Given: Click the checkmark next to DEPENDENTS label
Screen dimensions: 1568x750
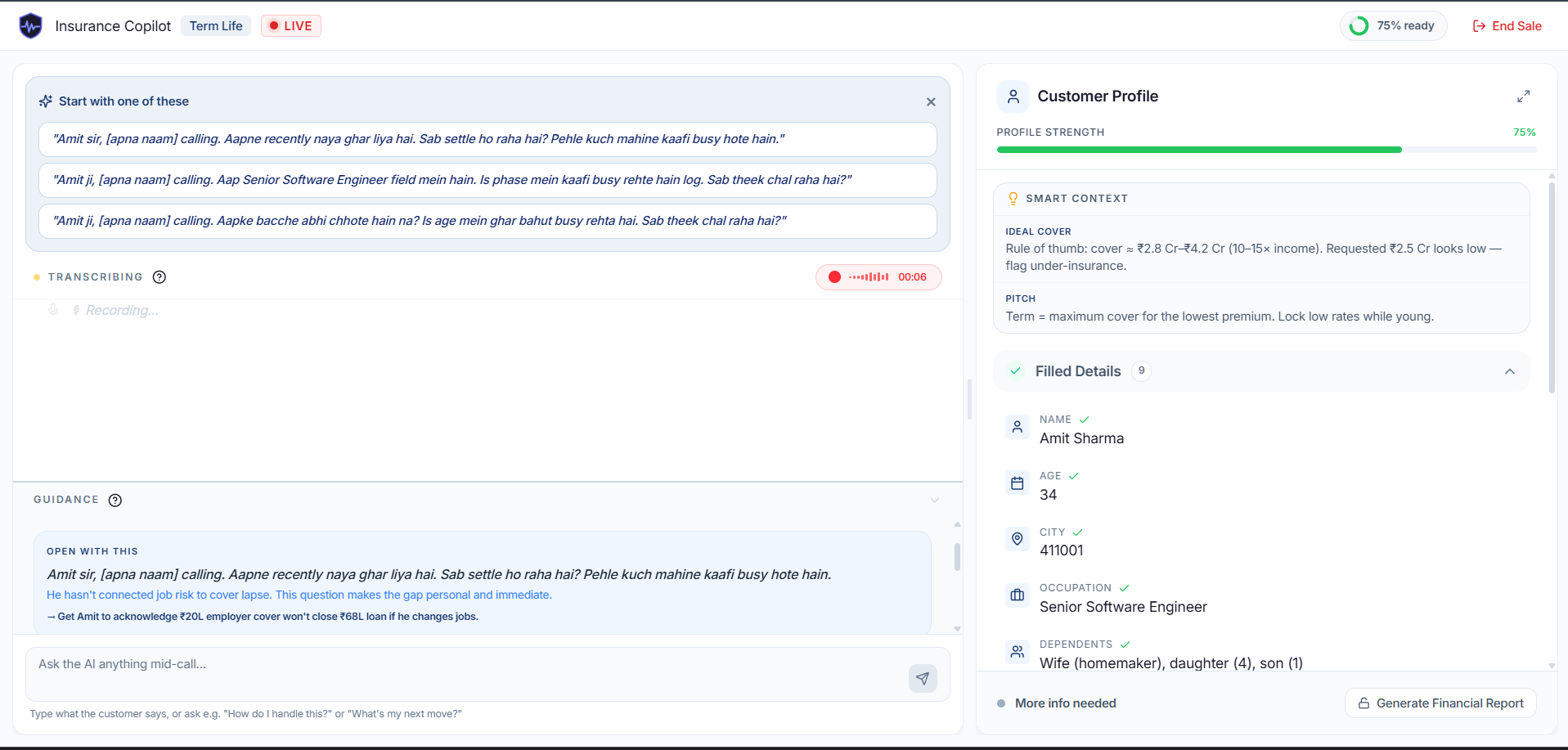Looking at the screenshot, I should pyautogui.click(x=1125, y=644).
